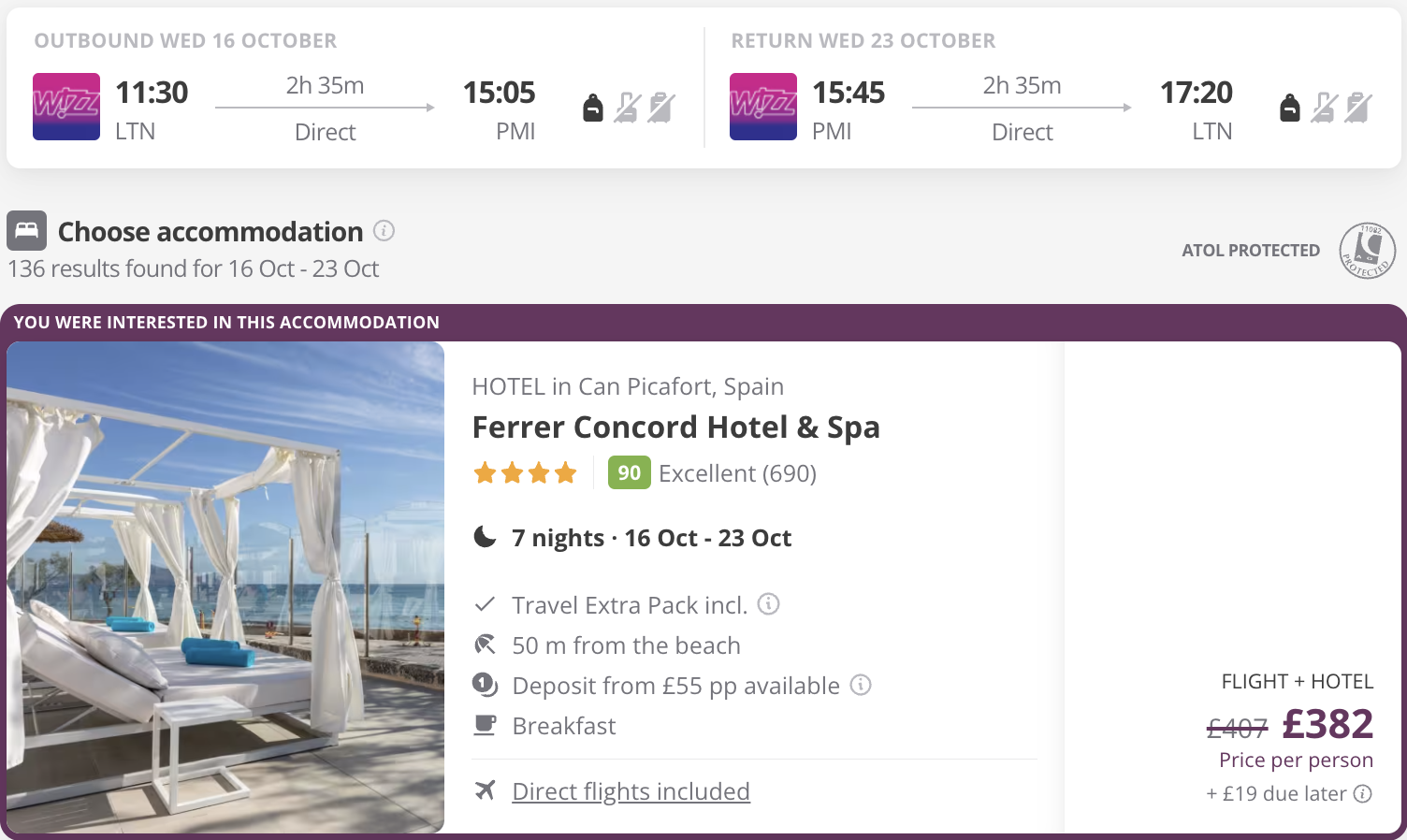Click info icon next to £19 due later
This screenshot has height=840, width=1407.
point(1363,794)
